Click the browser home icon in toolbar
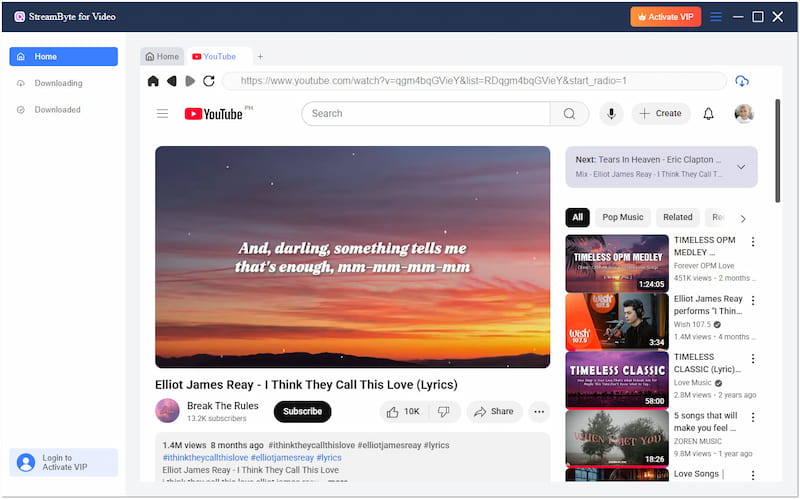Viewport: 800px width, 499px height. 153,81
